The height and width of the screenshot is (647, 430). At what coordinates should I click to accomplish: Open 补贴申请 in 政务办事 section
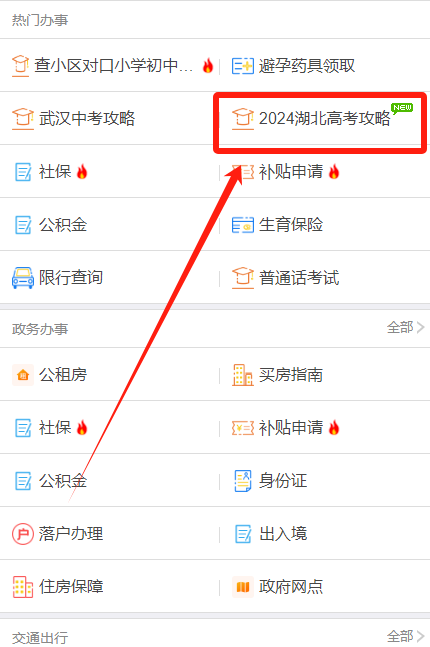(x=286, y=428)
